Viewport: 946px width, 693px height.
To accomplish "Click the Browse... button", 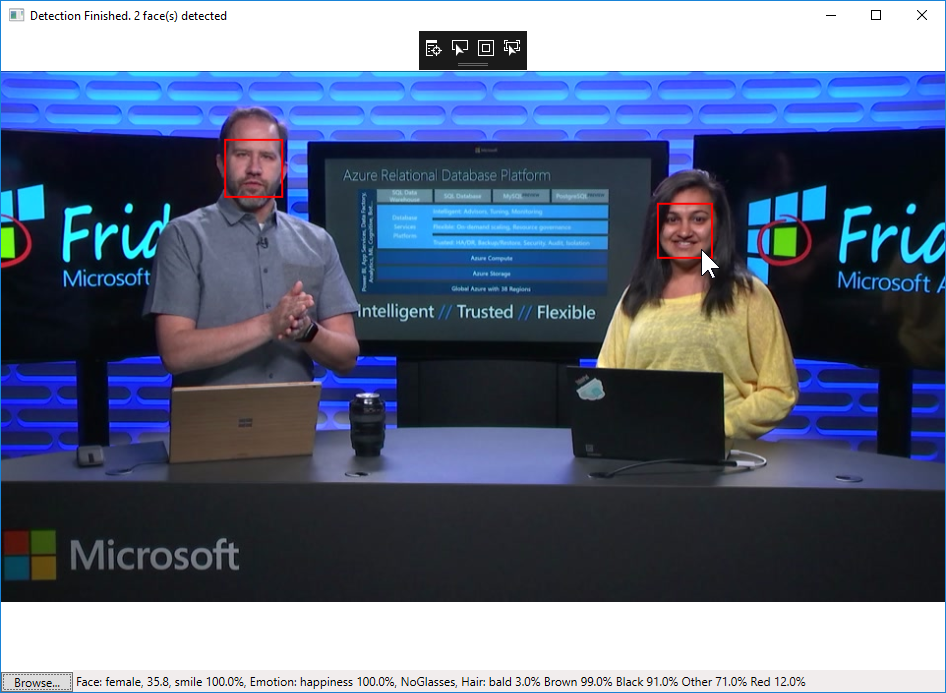I will [37, 682].
